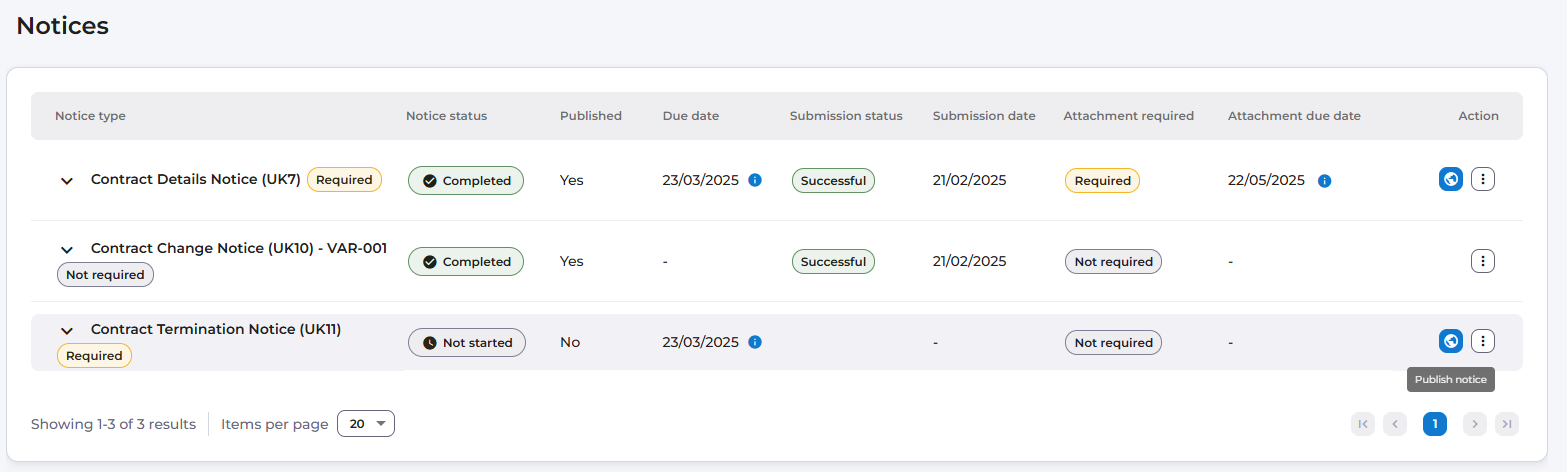Open the items per page dropdown
Screen dimensions: 1567x472
(366, 424)
